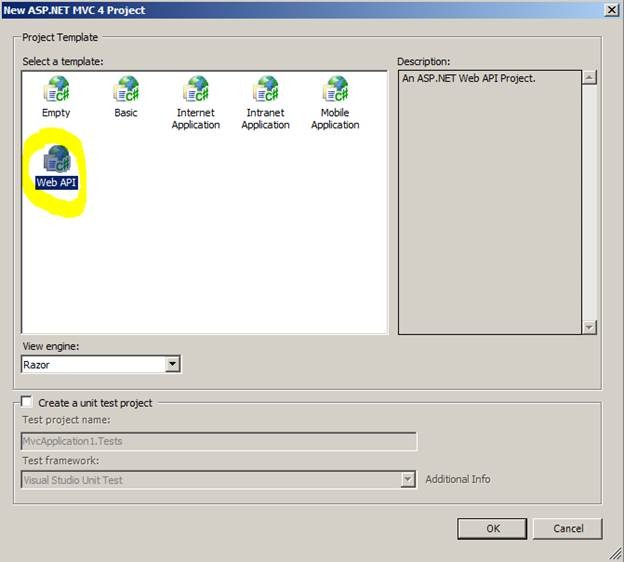624x562 pixels.
Task: Click the Test project name field
Action: coord(219,441)
